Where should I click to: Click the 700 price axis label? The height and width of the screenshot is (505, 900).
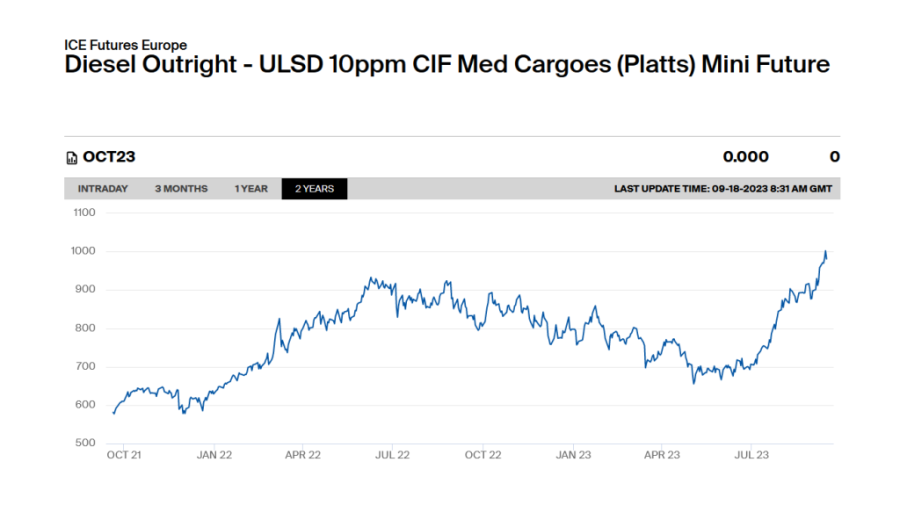click(x=86, y=367)
